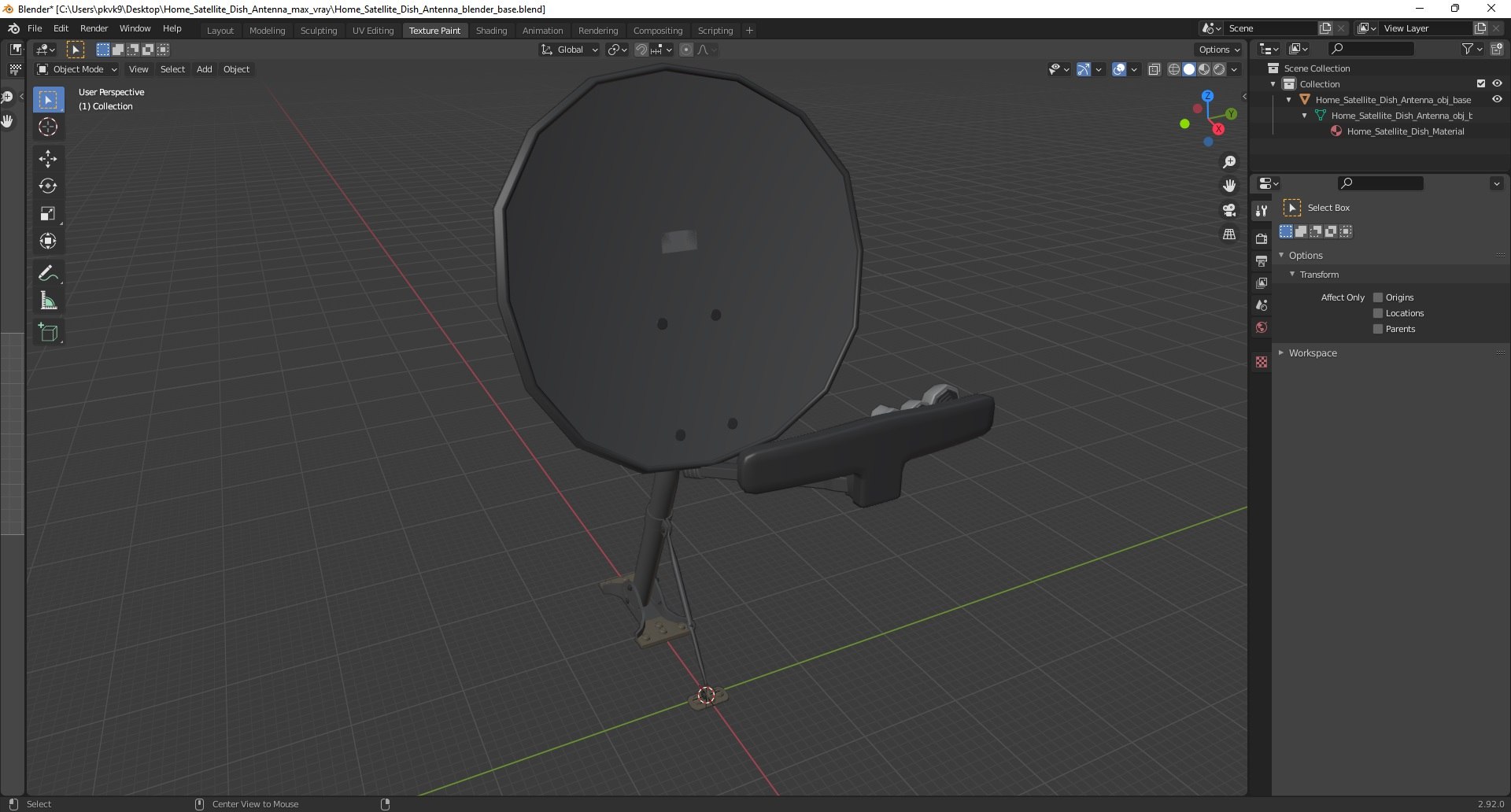Switch to the Shading workspace tab

point(491,30)
